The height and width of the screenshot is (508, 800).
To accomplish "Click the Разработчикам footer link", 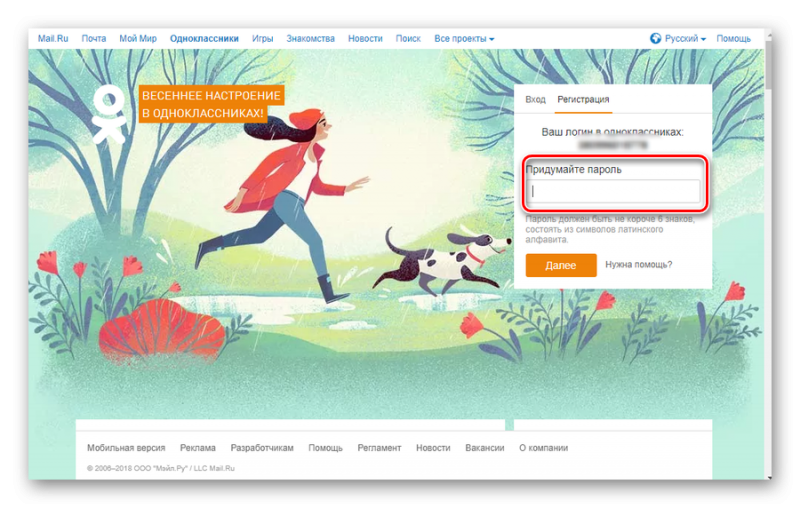I will click(262, 448).
